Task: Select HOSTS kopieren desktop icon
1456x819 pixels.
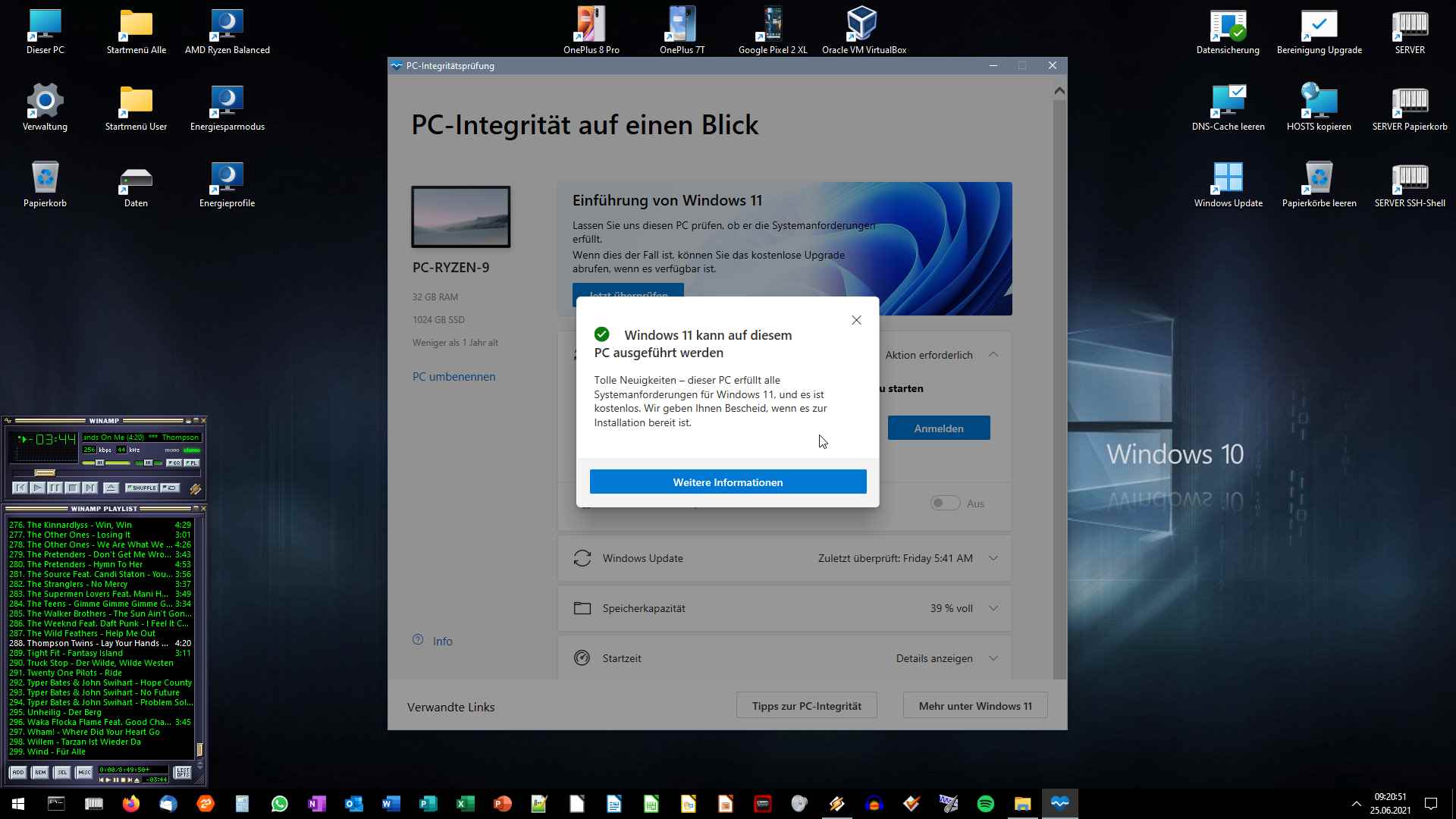Action: click(x=1319, y=108)
